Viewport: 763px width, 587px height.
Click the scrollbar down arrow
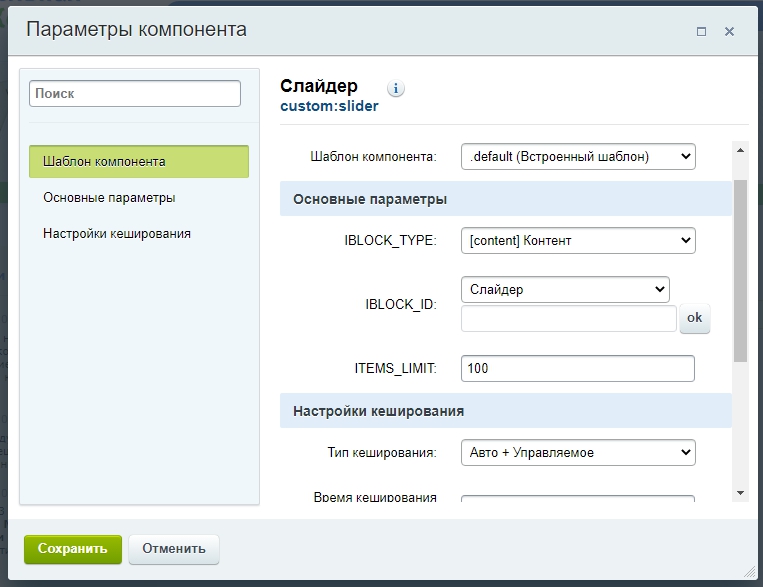[x=740, y=493]
